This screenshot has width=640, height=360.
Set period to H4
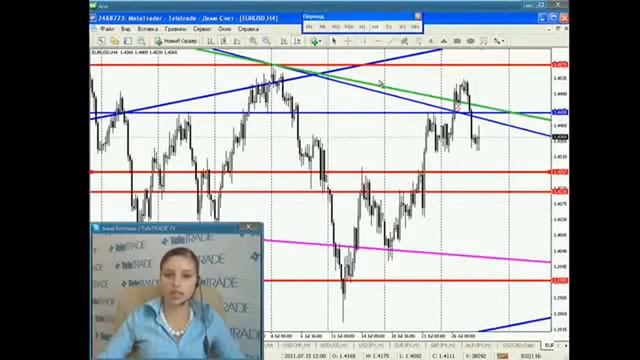point(375,27)
